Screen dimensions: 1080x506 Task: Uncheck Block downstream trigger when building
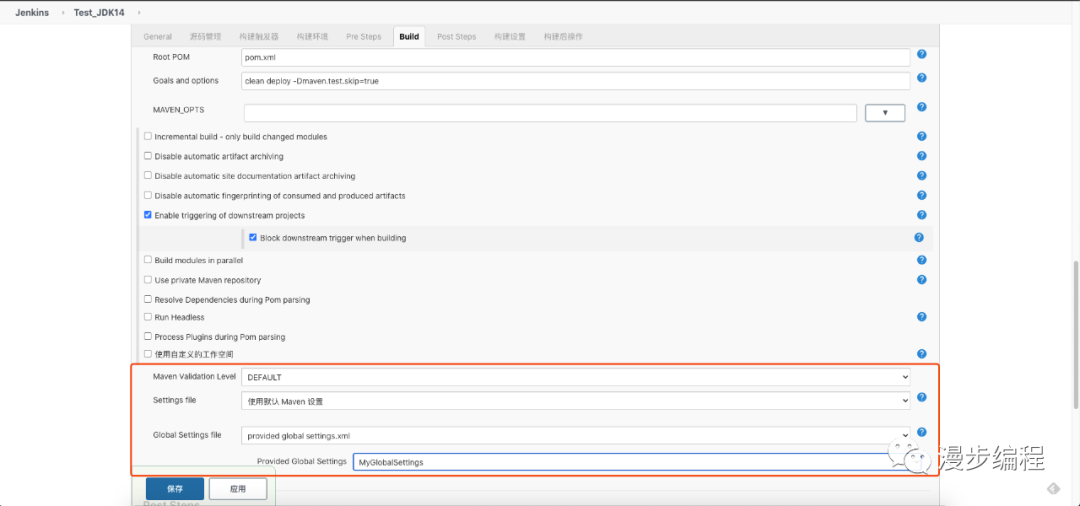point(253,238)
